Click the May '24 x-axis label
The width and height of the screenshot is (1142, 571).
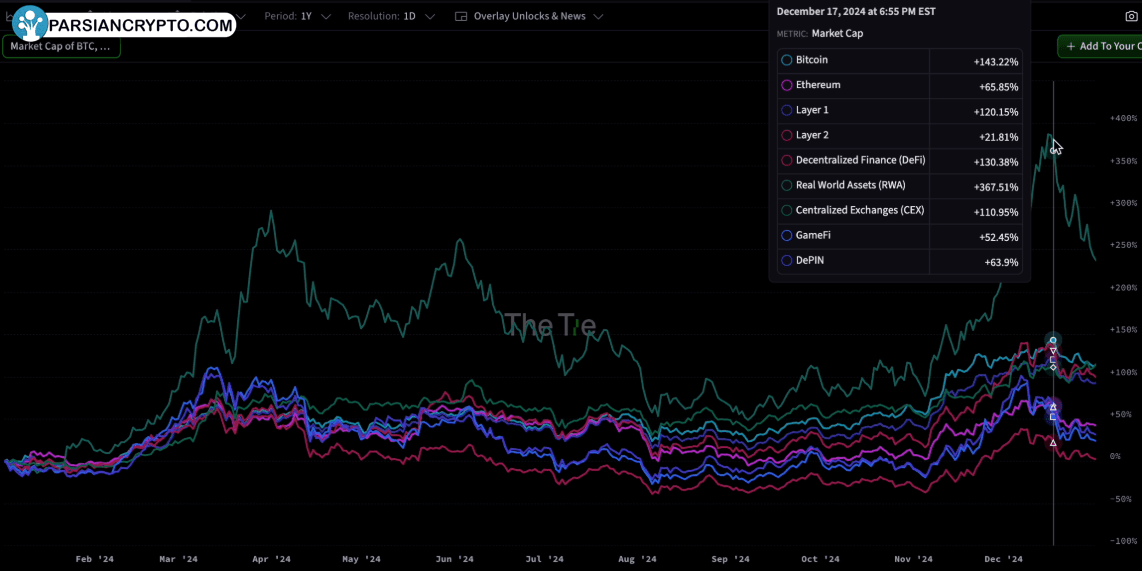point(361,559)
